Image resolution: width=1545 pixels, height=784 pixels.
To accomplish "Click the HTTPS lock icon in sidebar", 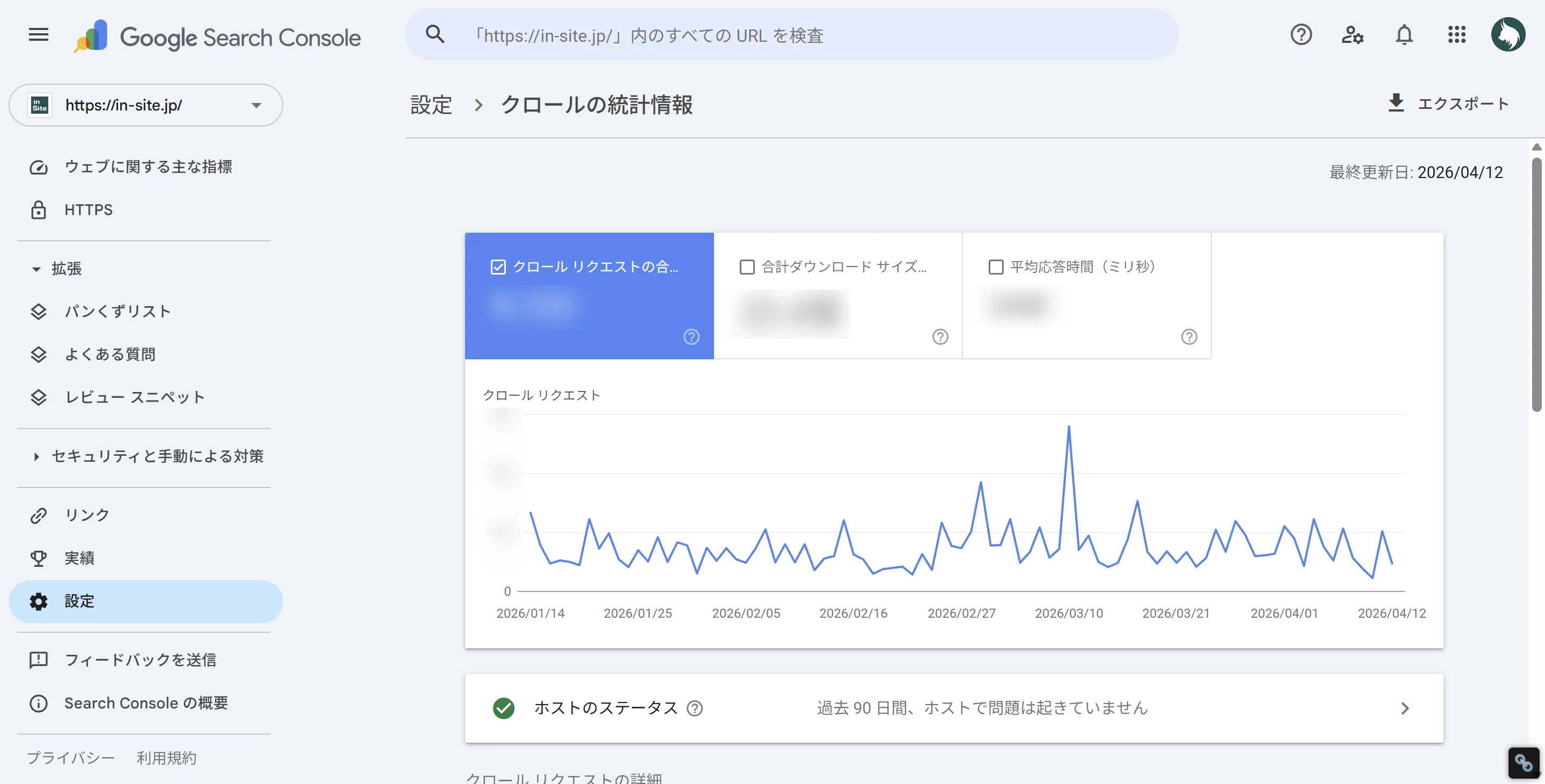I will (x=39, y=209).
